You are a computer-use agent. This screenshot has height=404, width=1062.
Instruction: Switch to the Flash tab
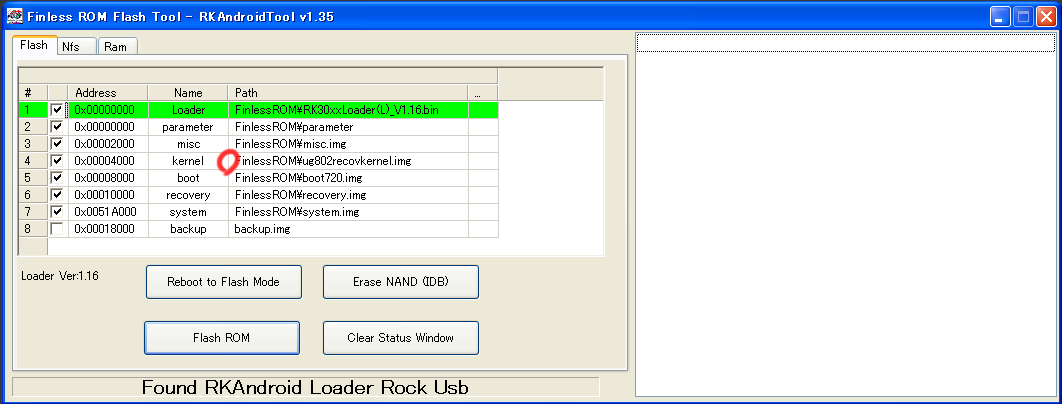(34, 45)
